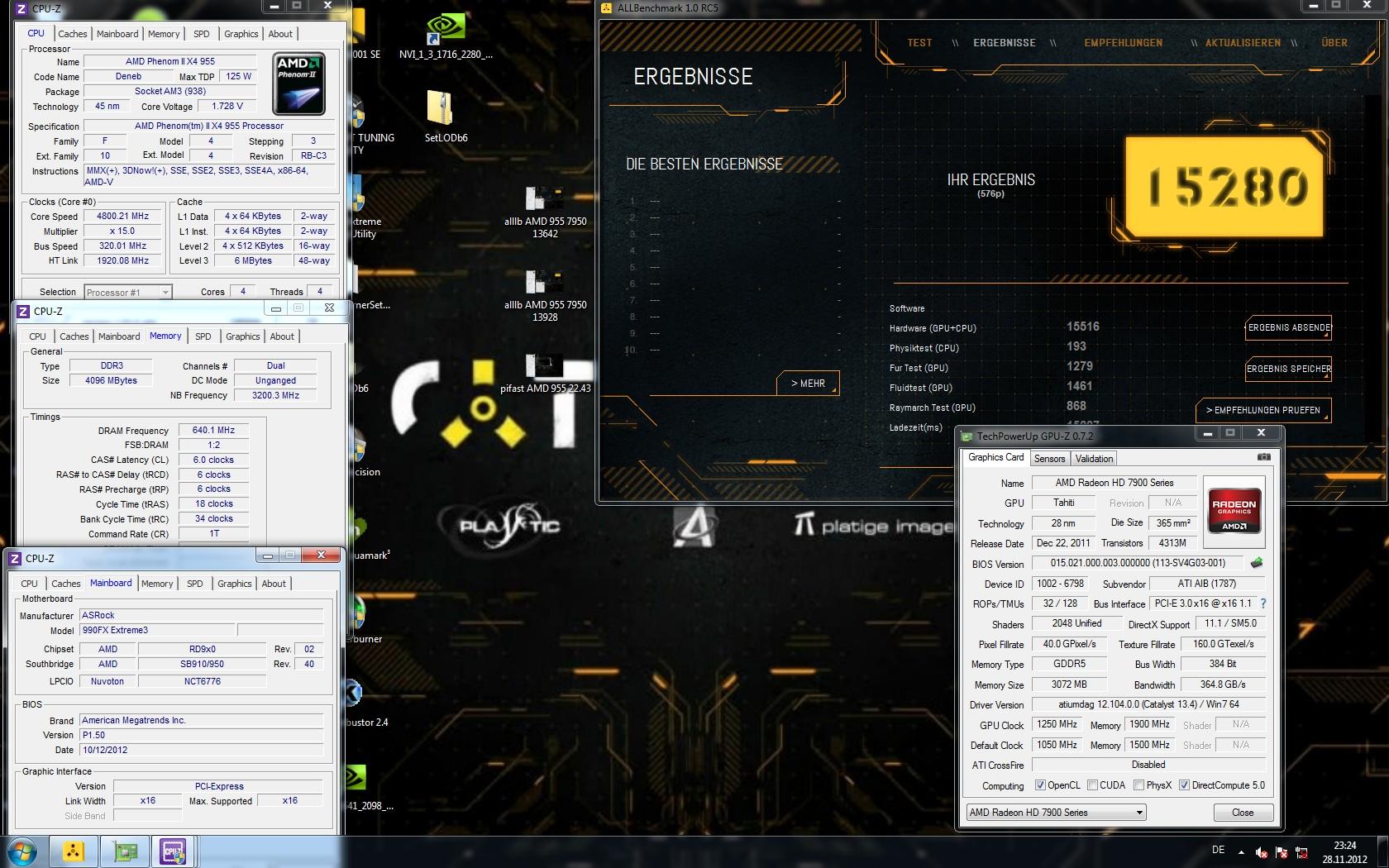1389x868 pixels.
Task: Click Show desktop button at taskbar end
Action: (1383, 852)
